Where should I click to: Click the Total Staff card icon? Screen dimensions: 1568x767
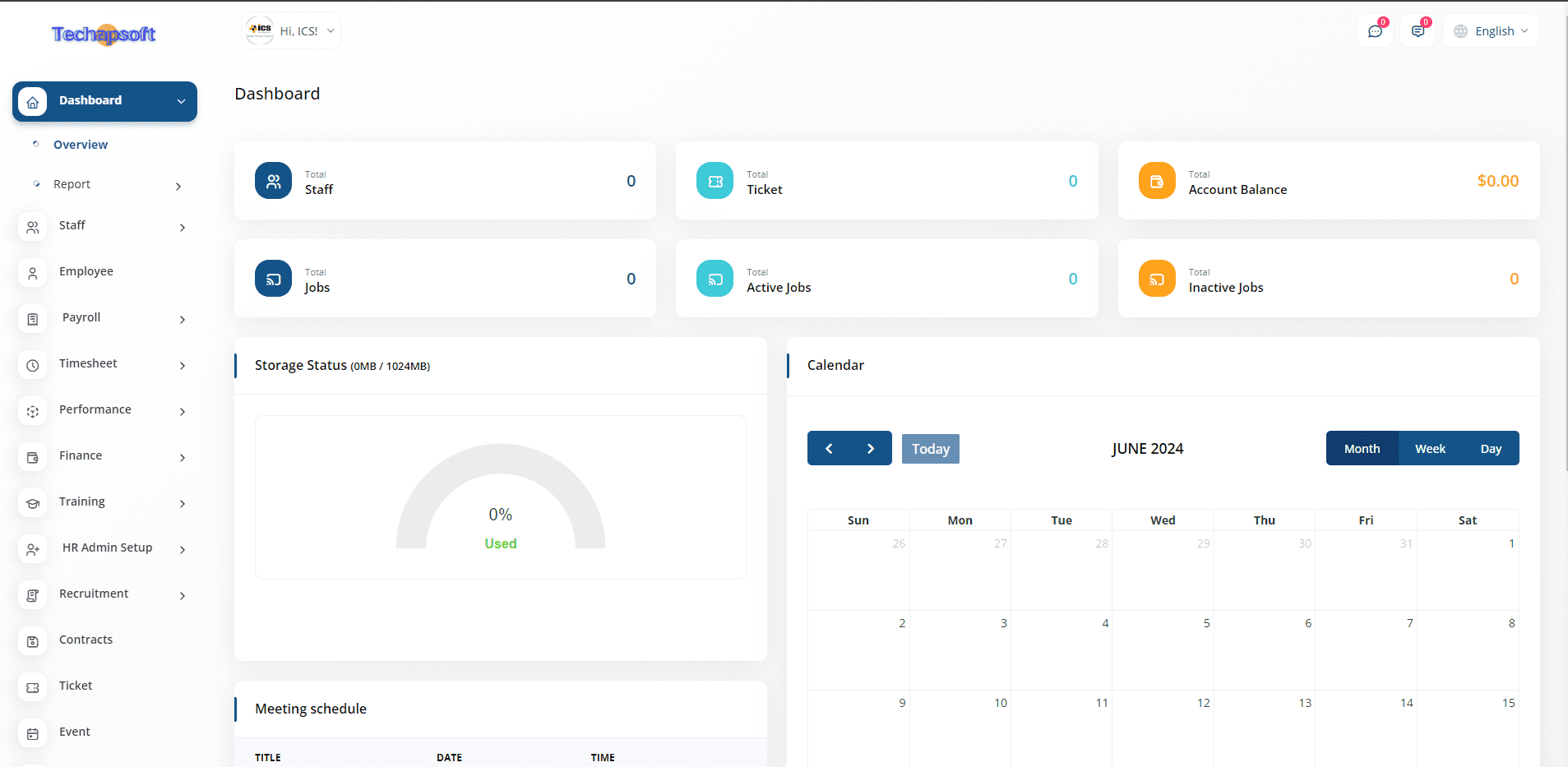coord(273,181)
